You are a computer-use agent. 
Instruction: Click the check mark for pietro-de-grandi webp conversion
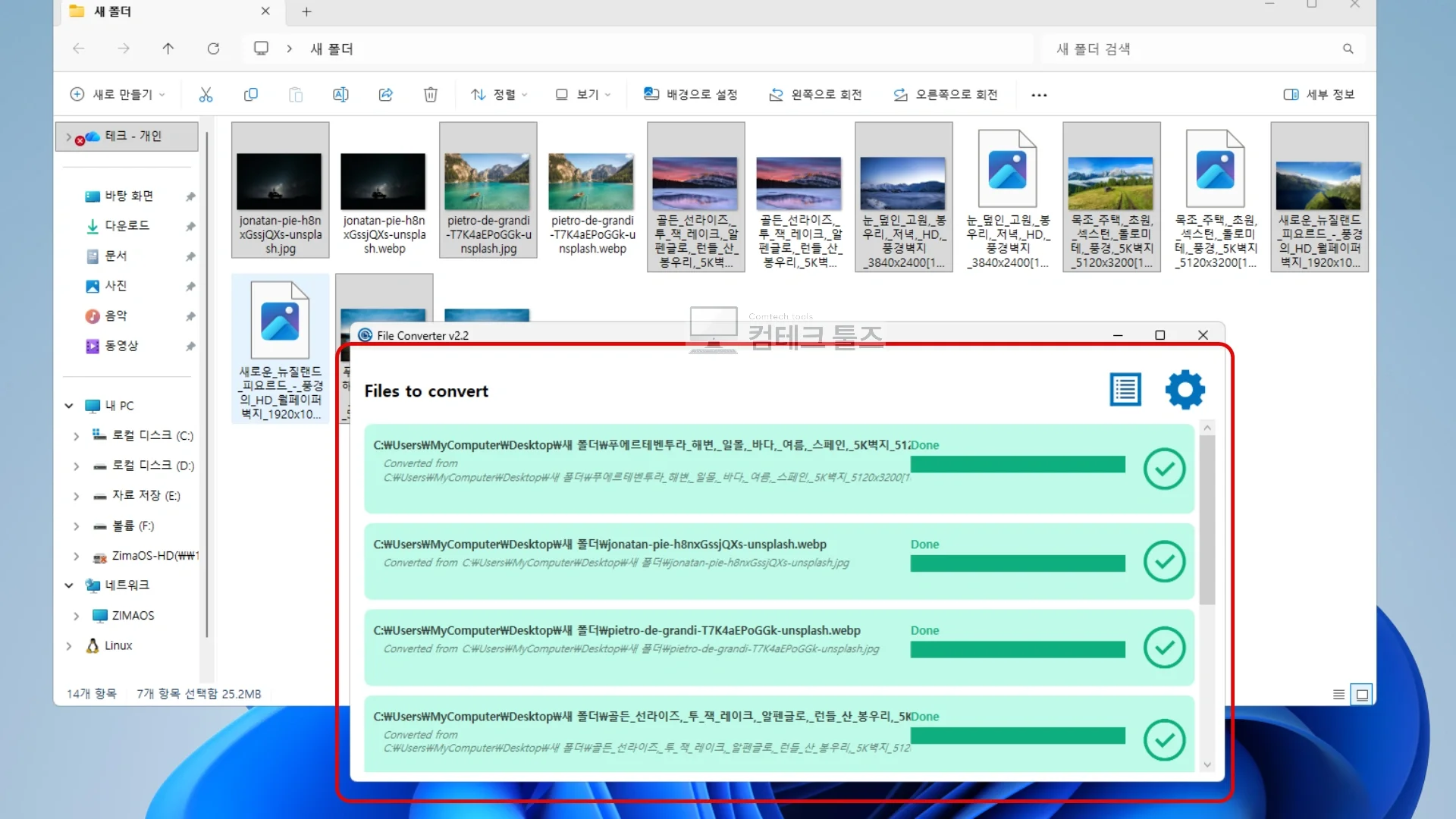click(1164, 647)
